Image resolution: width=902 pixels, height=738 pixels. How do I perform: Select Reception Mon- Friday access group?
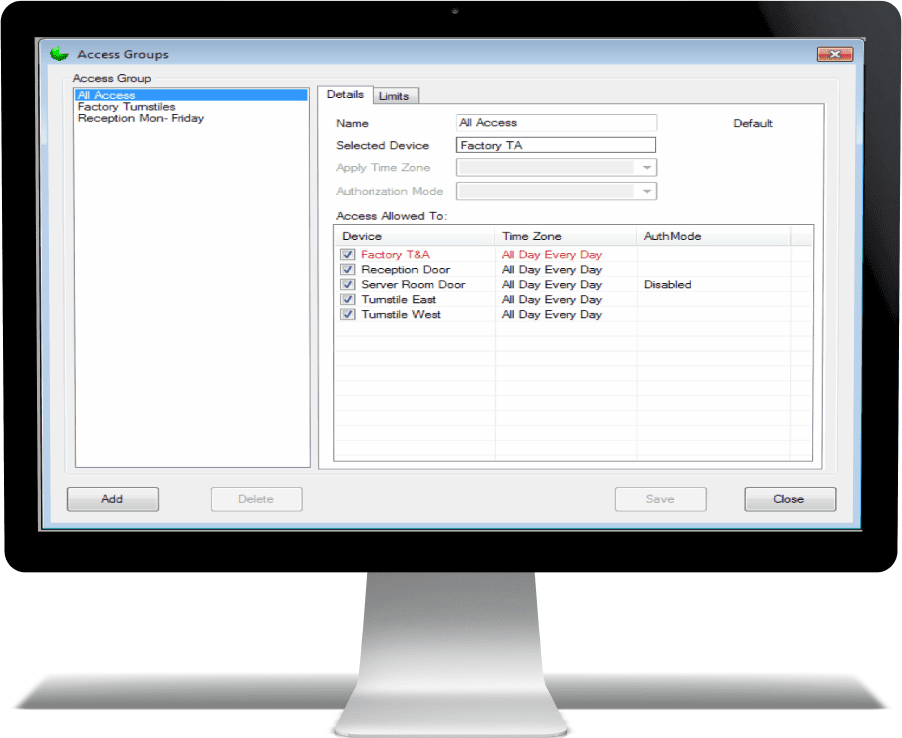[x=140, y=118]
